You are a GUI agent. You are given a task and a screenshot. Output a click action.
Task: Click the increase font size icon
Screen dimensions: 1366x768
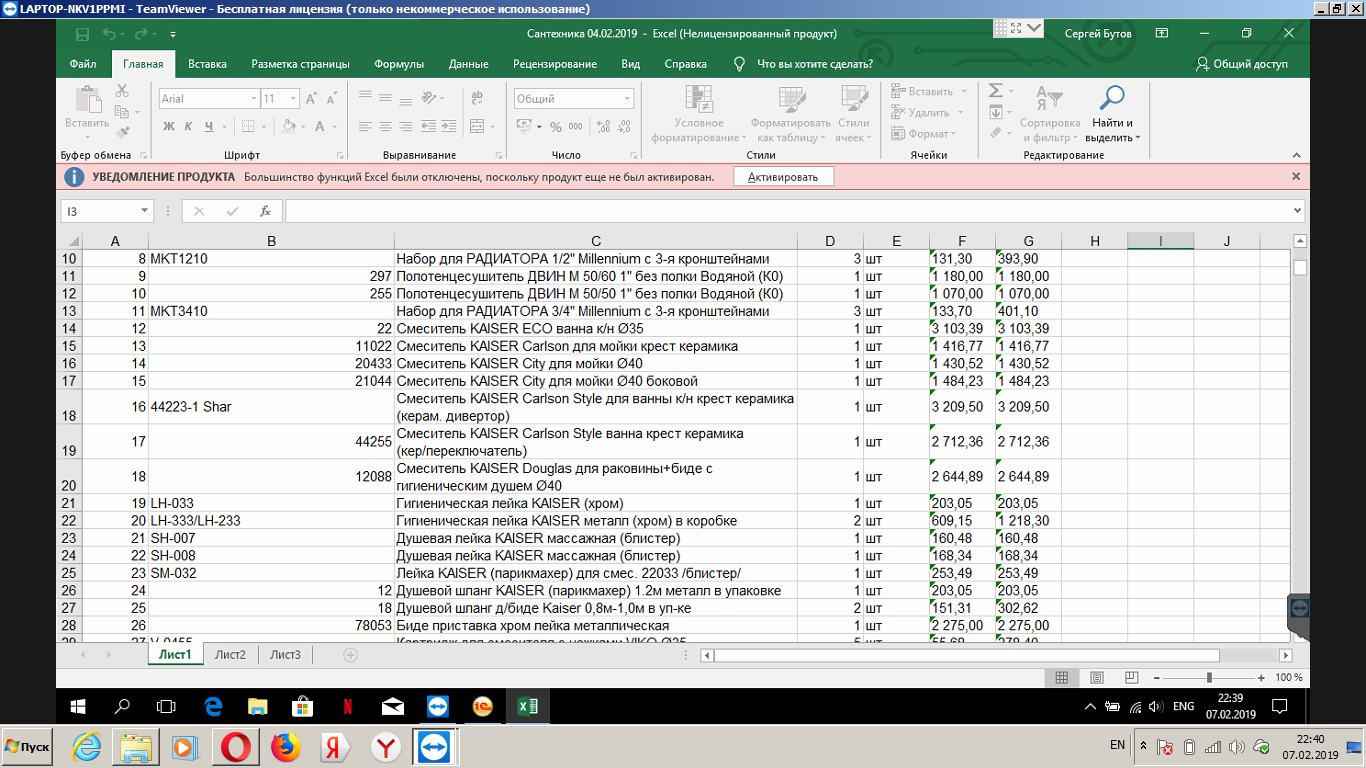[x=311, y=99]
